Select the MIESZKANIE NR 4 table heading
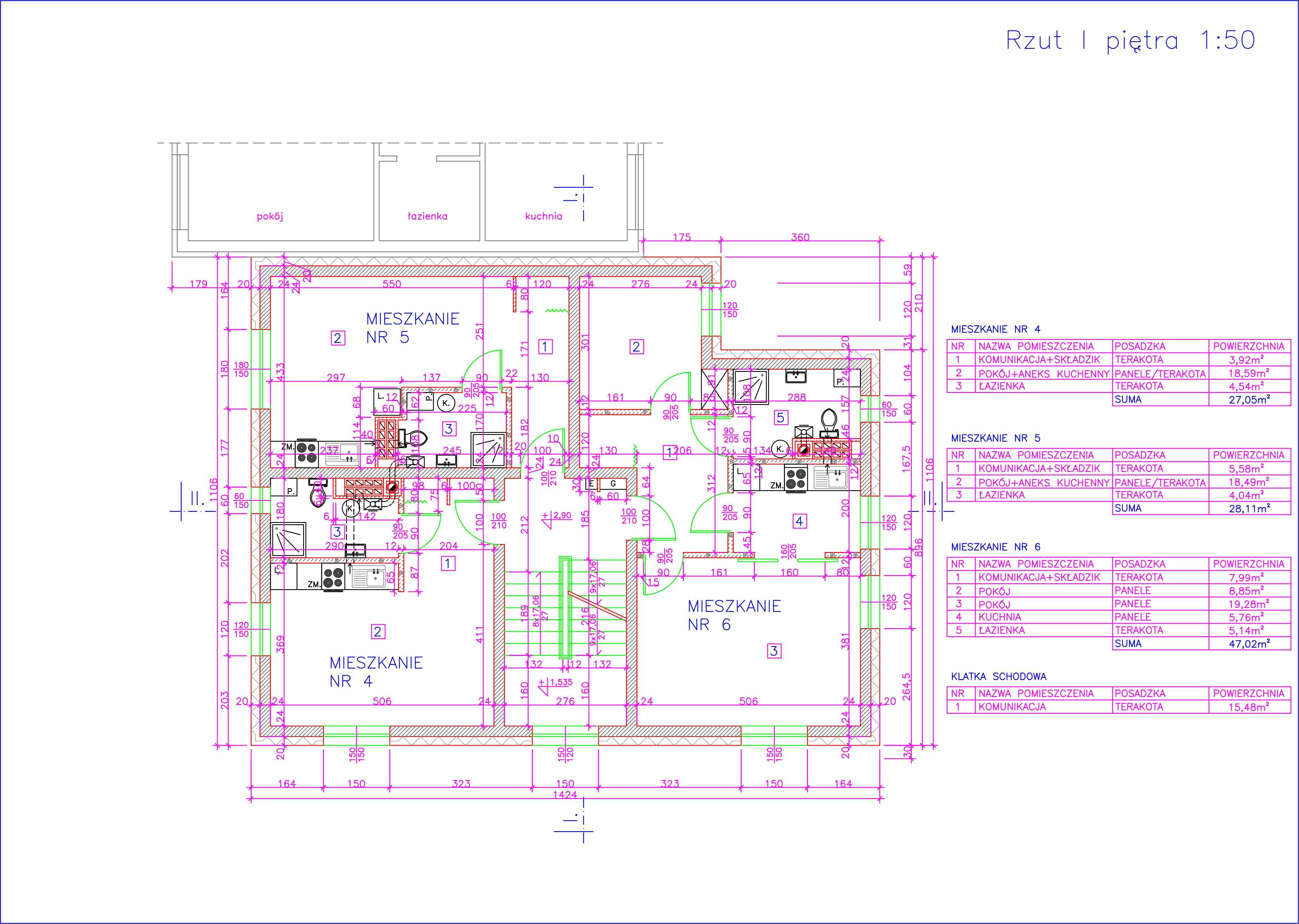This screenshot has height=924, width=1299. tap(995, 329)
